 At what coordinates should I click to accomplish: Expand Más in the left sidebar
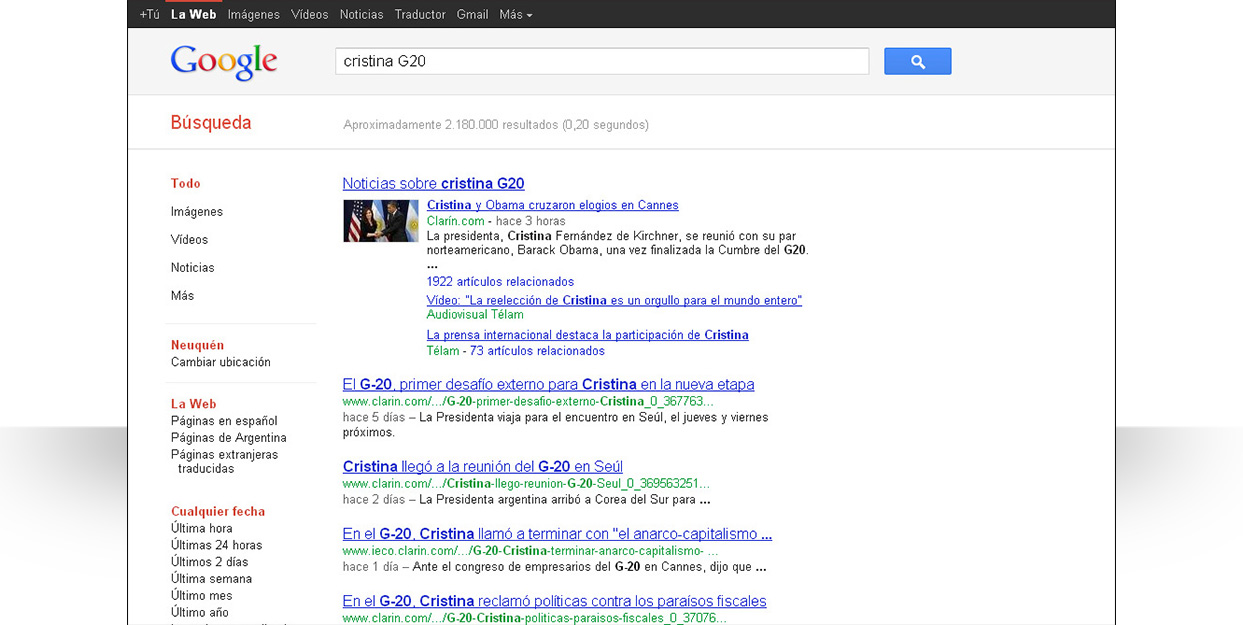[182, 296]
